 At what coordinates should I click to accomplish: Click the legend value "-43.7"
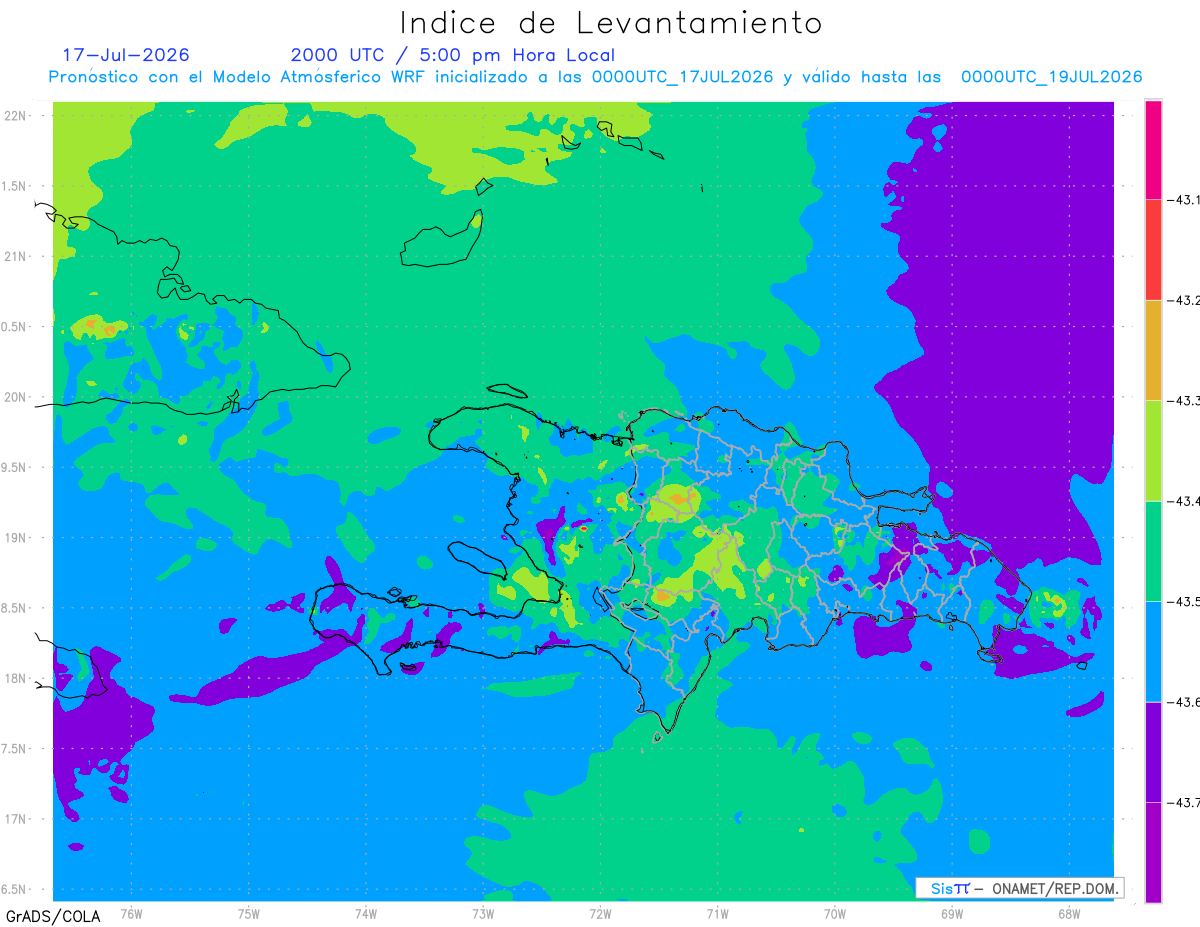tap(1185, 802)
